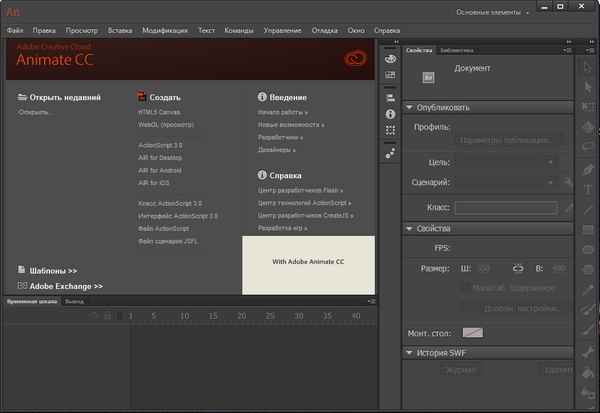This screenshot has height=413, width=600.
Task: Select the 3D Rotation tool
Action: click(x=588, y=127)
